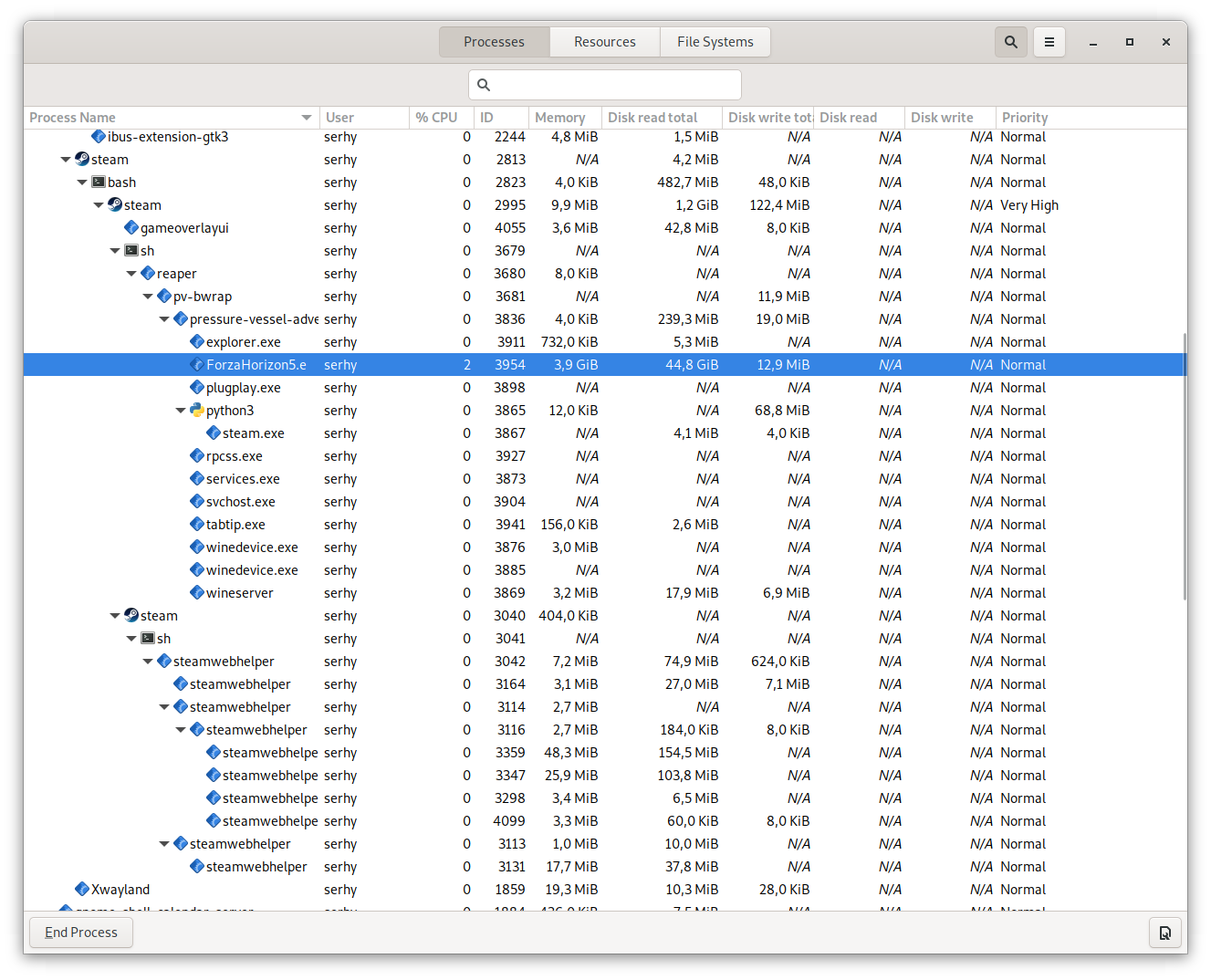Image resolution: width=1211 pixels, height=980 pixels.
Task: Collapse steamwebhelper 3113 subtree
Action: point(164,844)
